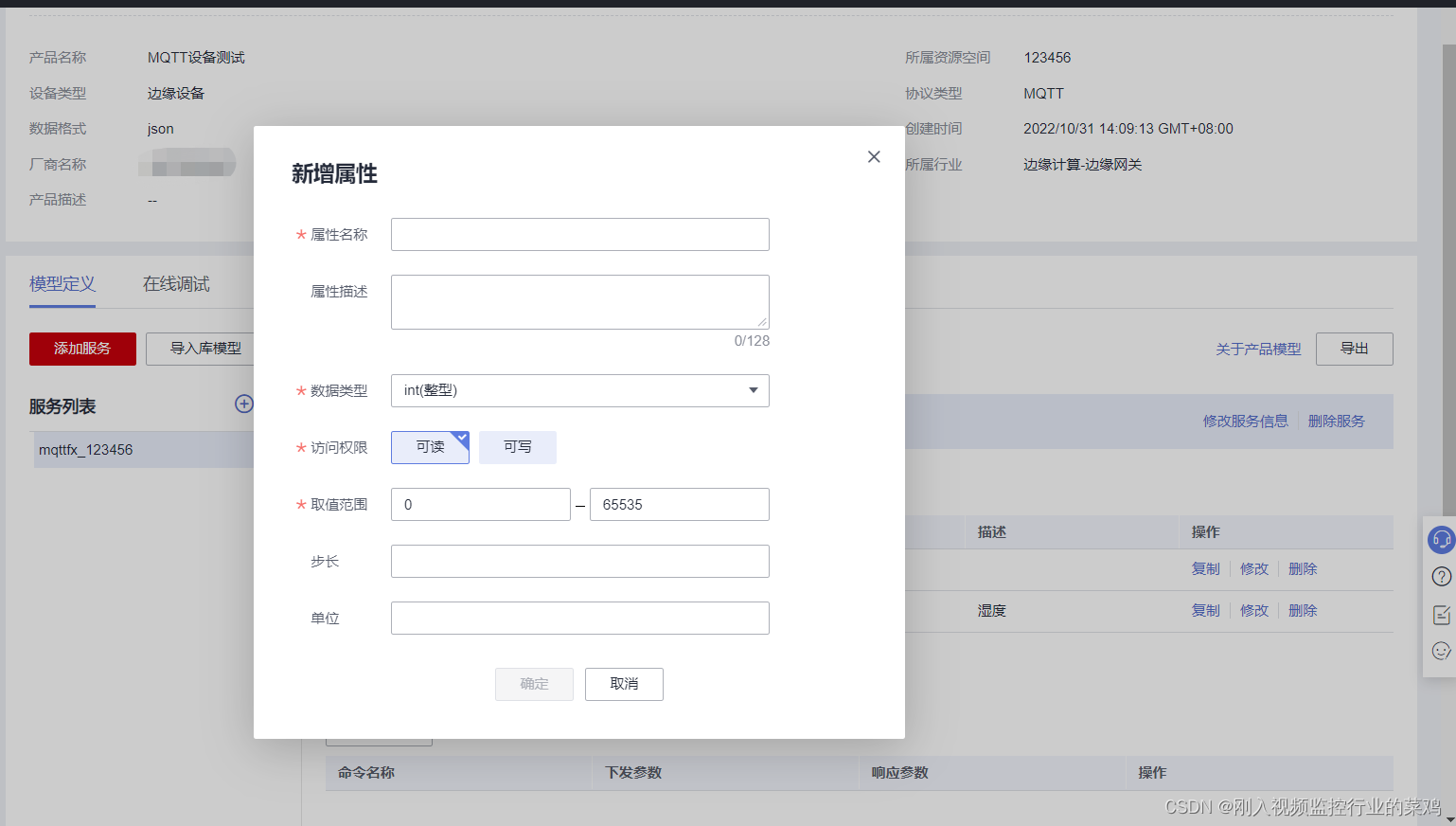Click the 属性名称 input field
The width and height of the screenshot is (1456, 826).
[579, 234]
